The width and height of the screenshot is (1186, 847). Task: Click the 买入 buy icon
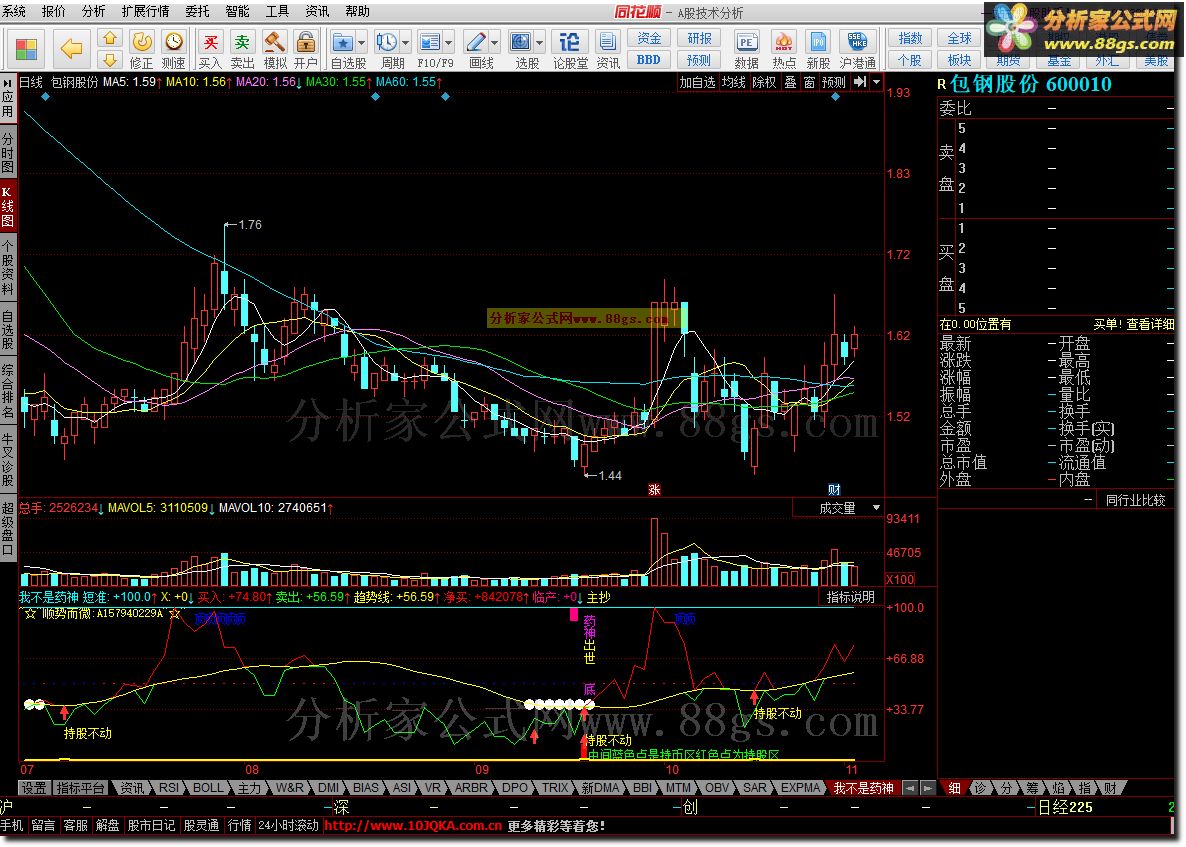[x=210, y=49]
